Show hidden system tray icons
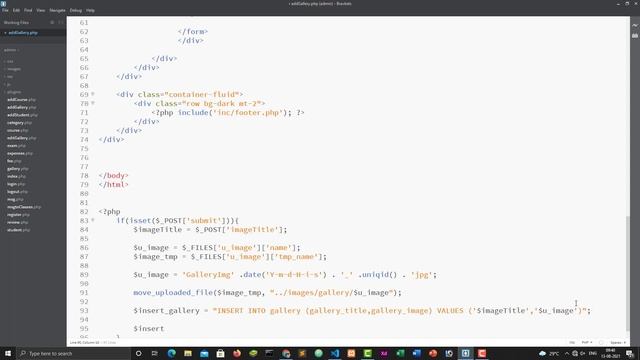Viewport: 640px width, 360px height. 567,353
